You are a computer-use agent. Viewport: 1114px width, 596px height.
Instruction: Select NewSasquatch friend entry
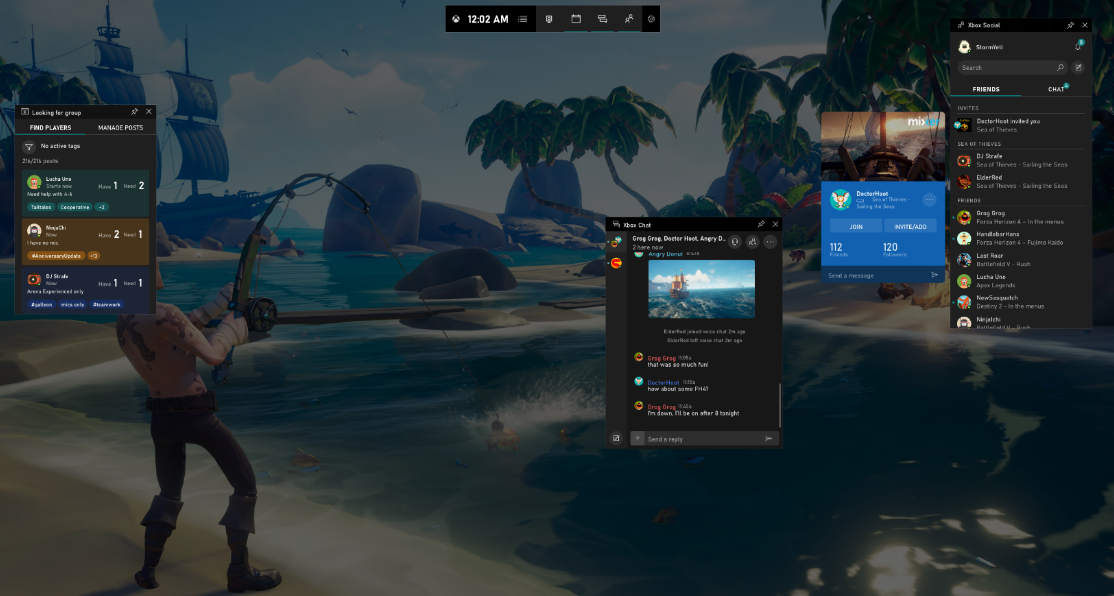[x=1021, y=302]
